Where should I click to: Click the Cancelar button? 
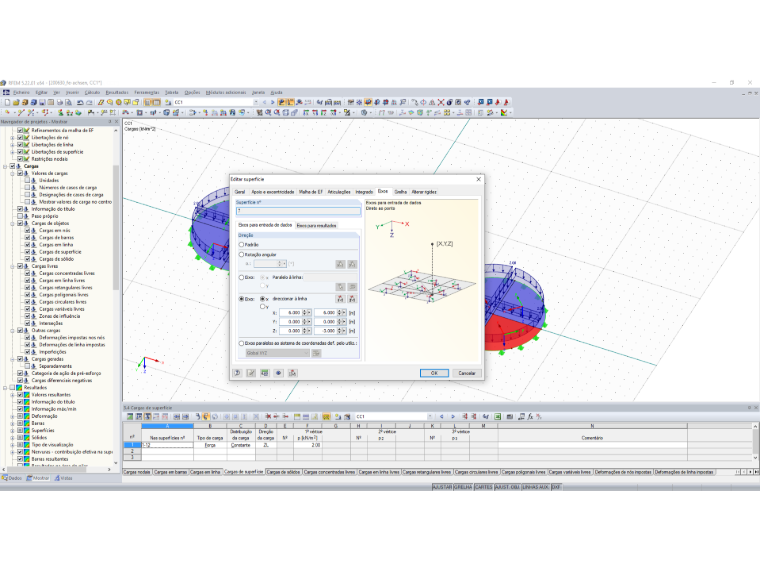pos(467,373)
